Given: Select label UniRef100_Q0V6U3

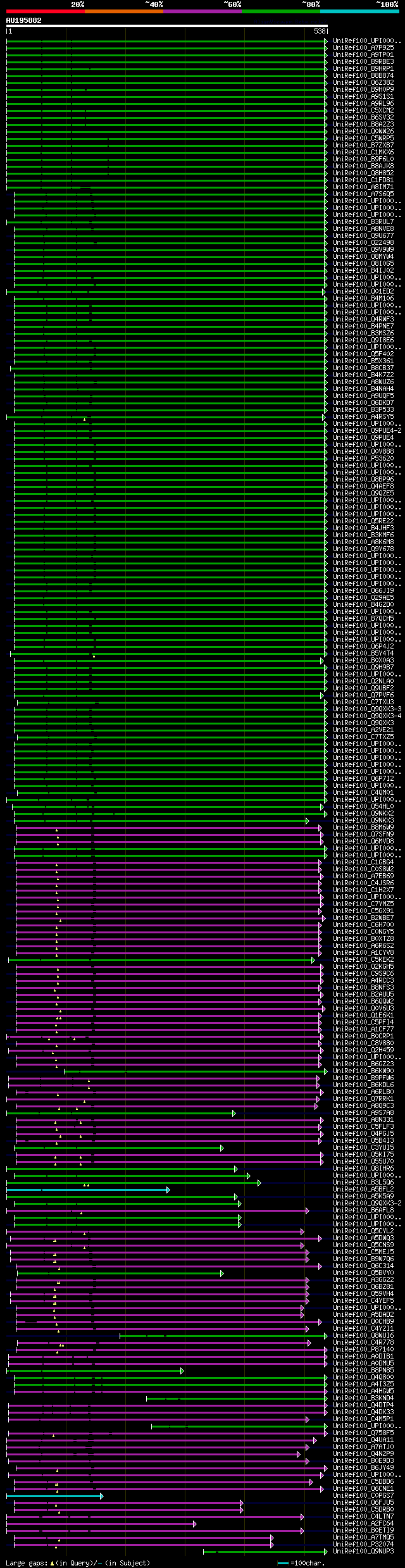Looking at the screenshot, I should click(x=363, y=1008).
